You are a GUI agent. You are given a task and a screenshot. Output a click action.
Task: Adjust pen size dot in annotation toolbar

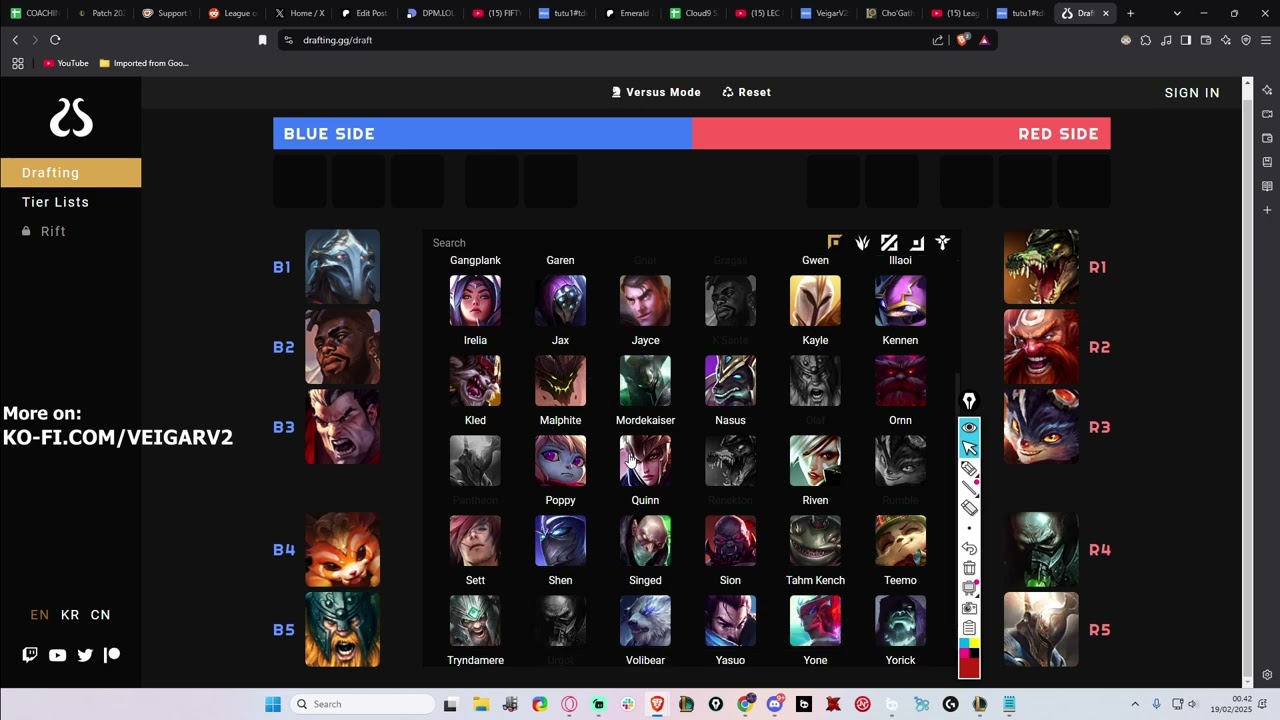point(969,528)
